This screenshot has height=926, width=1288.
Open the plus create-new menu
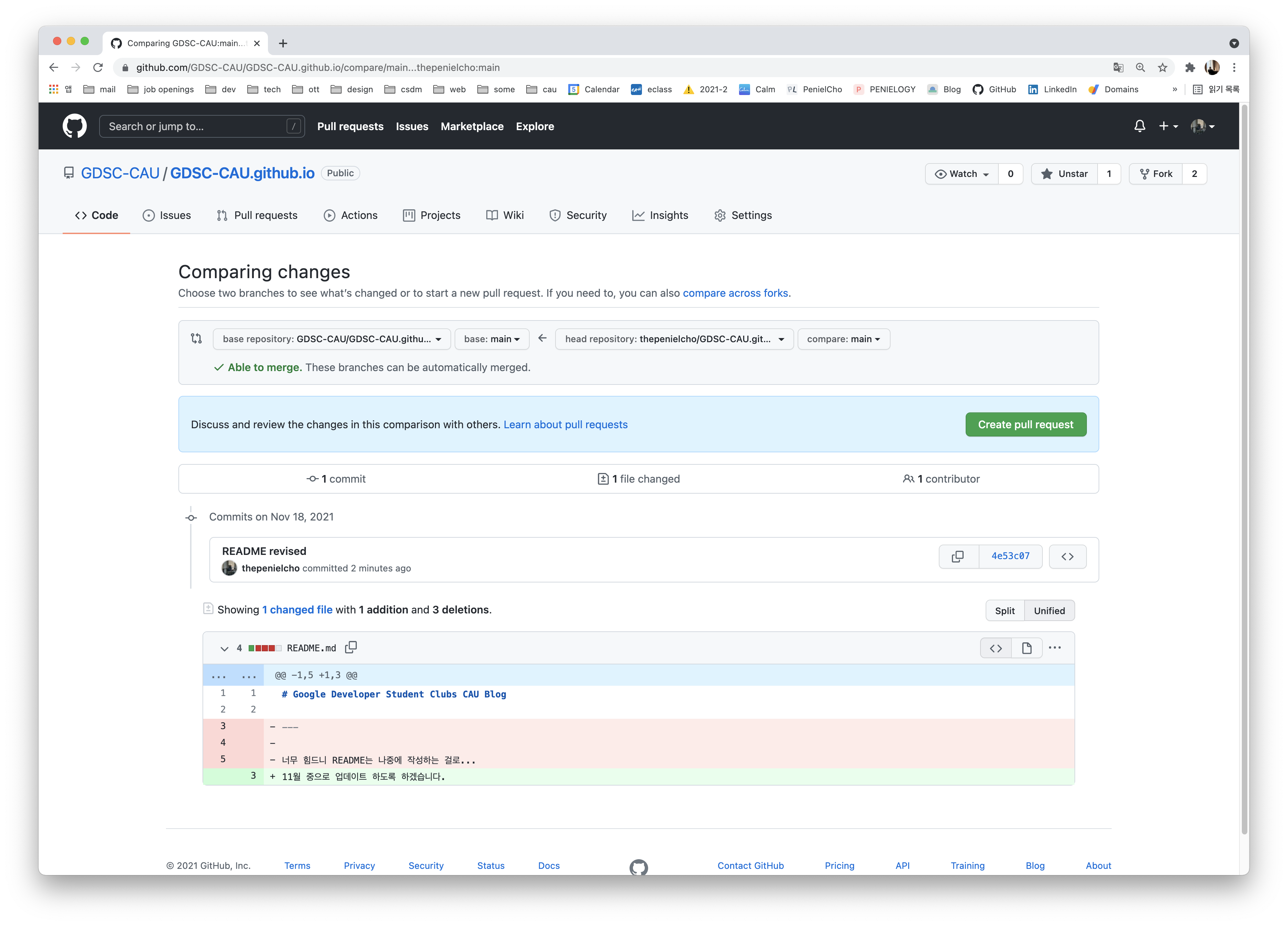tap(1168, 126)
